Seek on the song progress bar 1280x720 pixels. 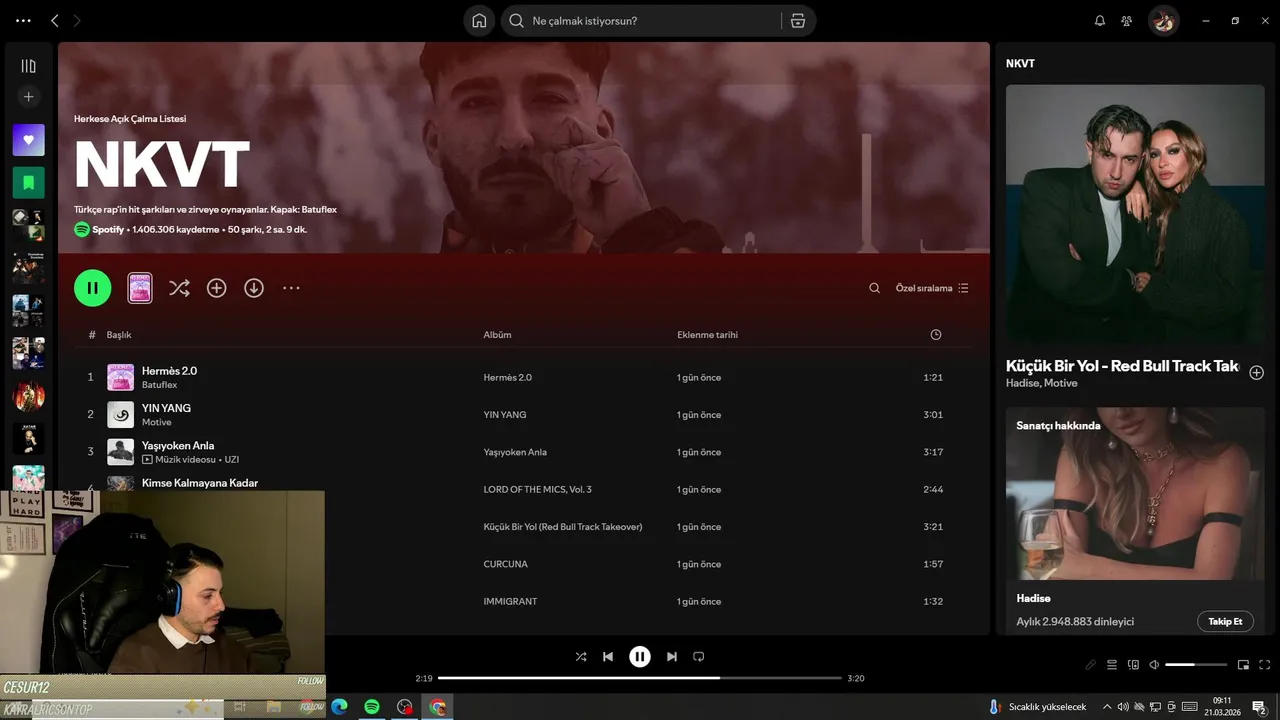pos(640,678)
